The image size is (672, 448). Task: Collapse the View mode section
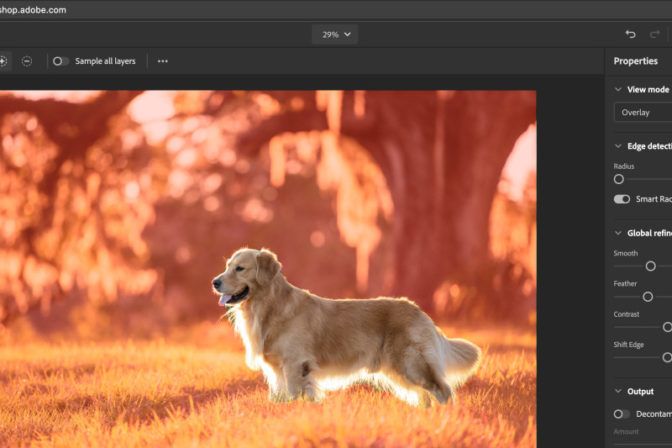618,89
